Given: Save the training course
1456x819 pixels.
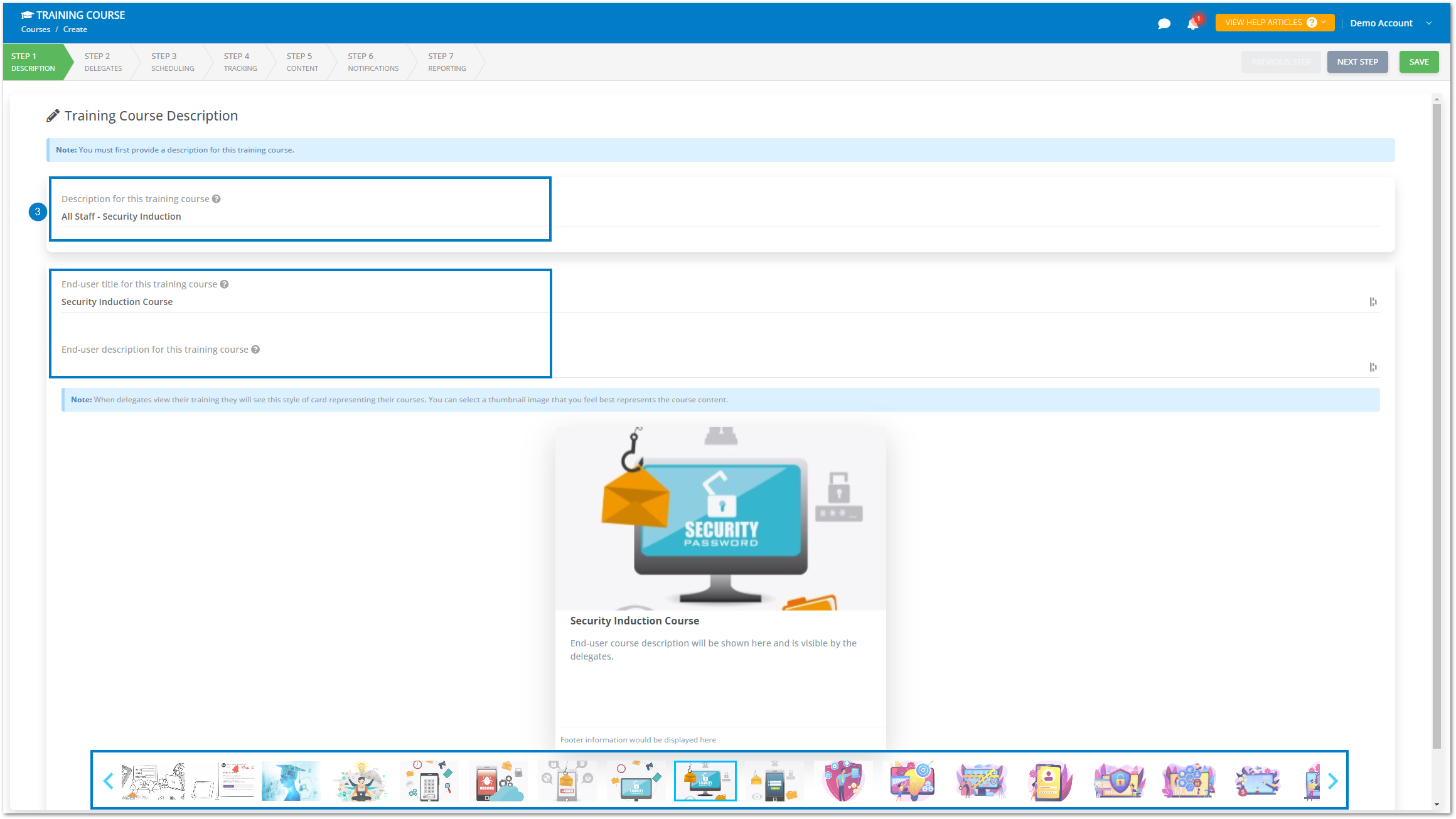Looking at the screenshot, I should point(1419,62).
